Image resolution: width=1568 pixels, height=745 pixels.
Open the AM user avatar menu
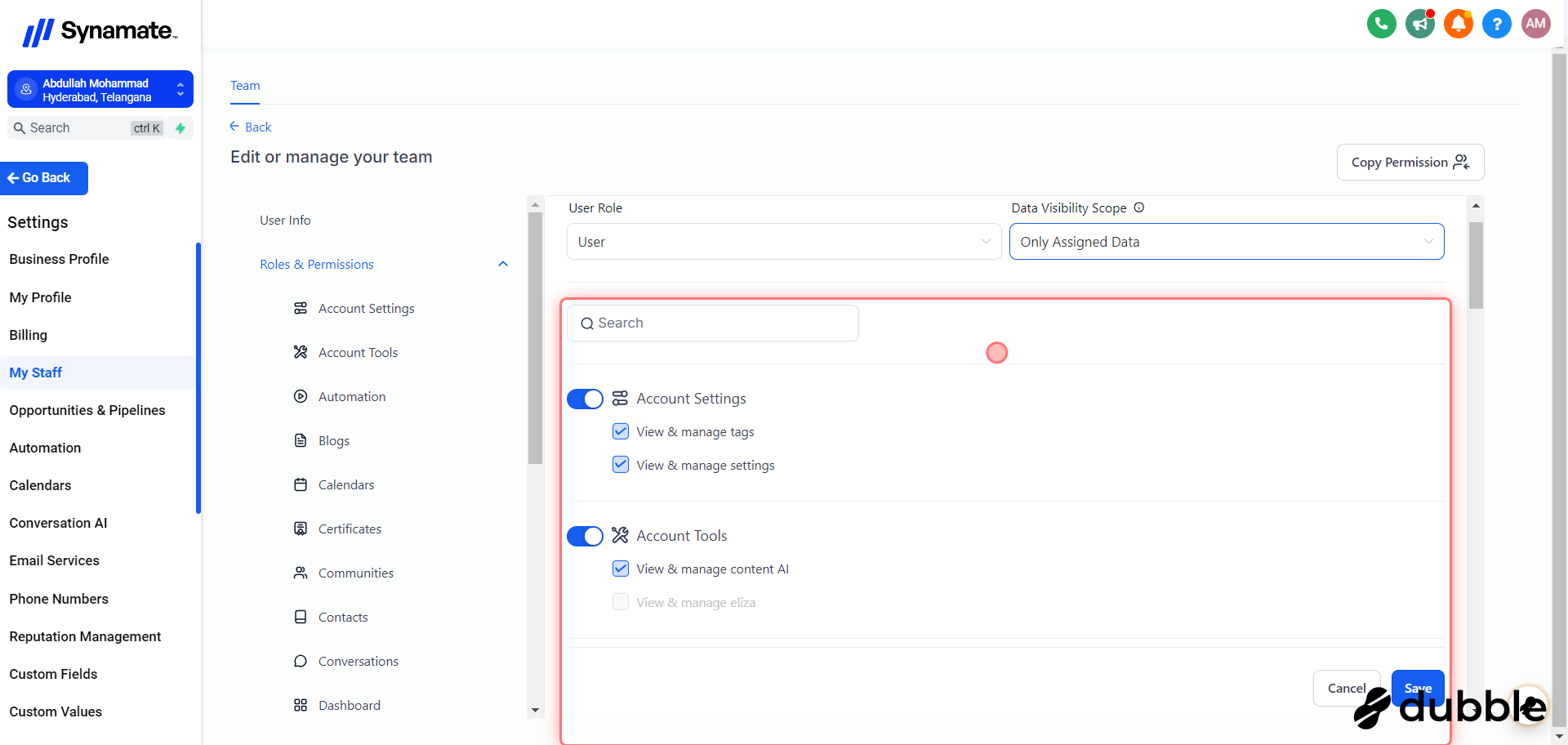1535,24
